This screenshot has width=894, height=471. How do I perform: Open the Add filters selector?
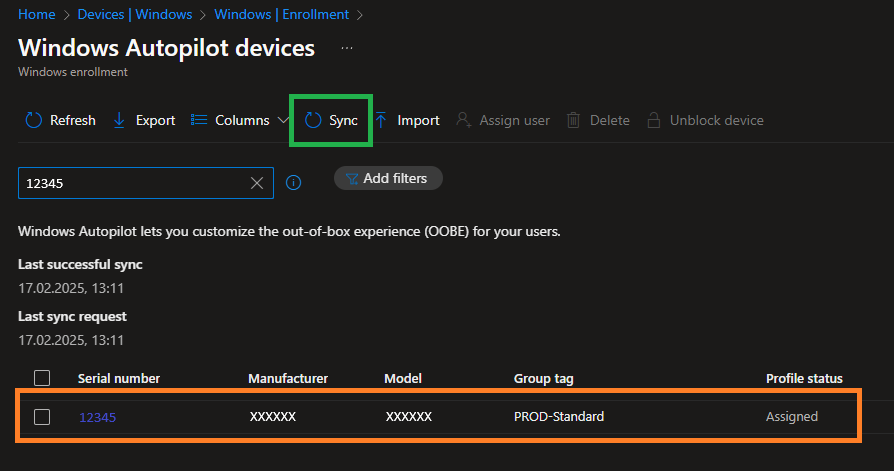click(388, 178)
